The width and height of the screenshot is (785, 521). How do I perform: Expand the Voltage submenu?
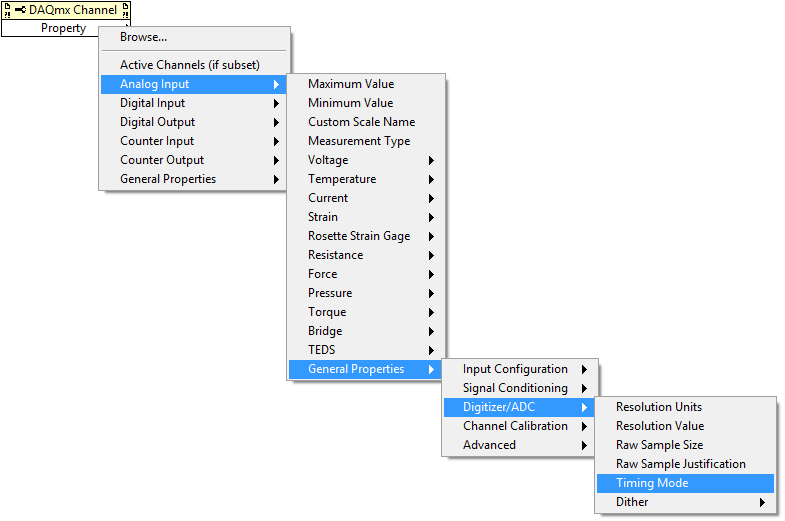[366, 160]
